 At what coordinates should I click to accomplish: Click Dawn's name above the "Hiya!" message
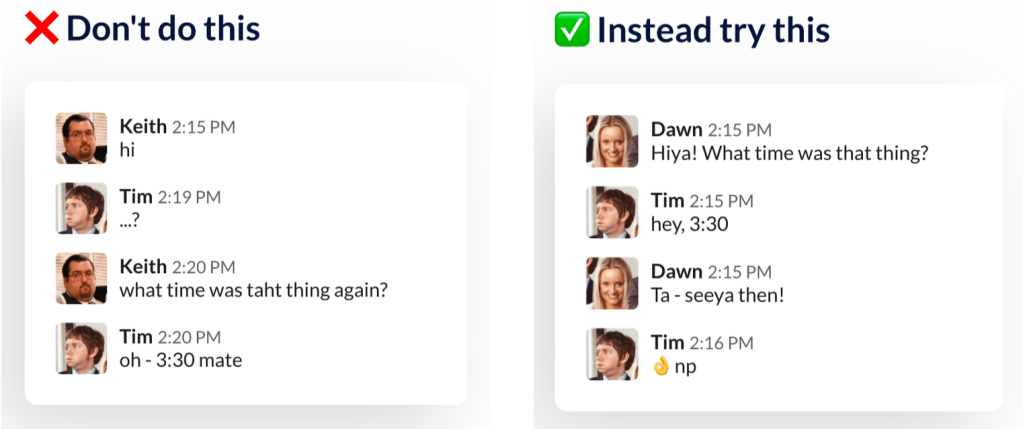point(676,130)
